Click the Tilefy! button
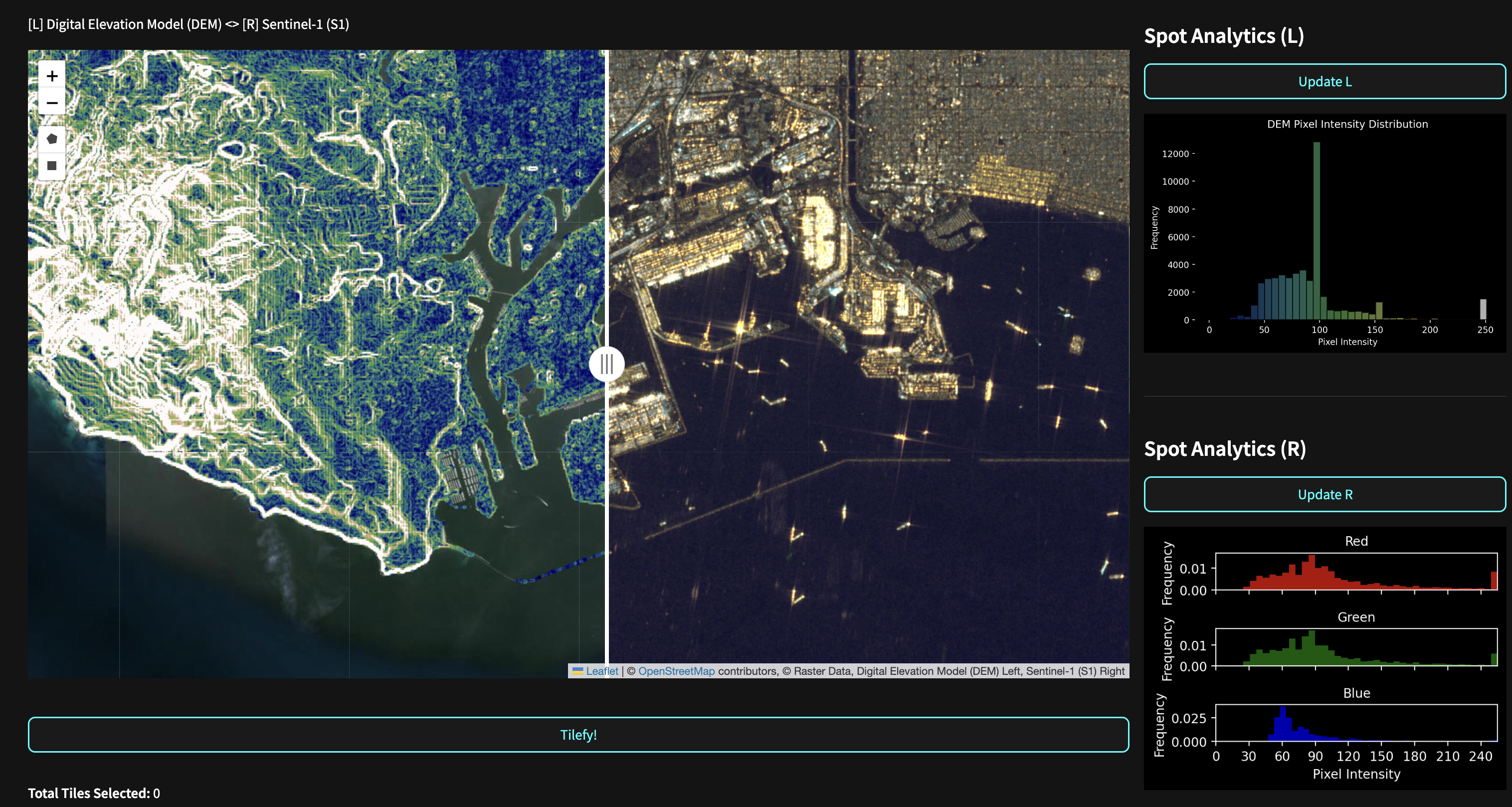Screen dimensions: 1512x807 coord(578,734)
